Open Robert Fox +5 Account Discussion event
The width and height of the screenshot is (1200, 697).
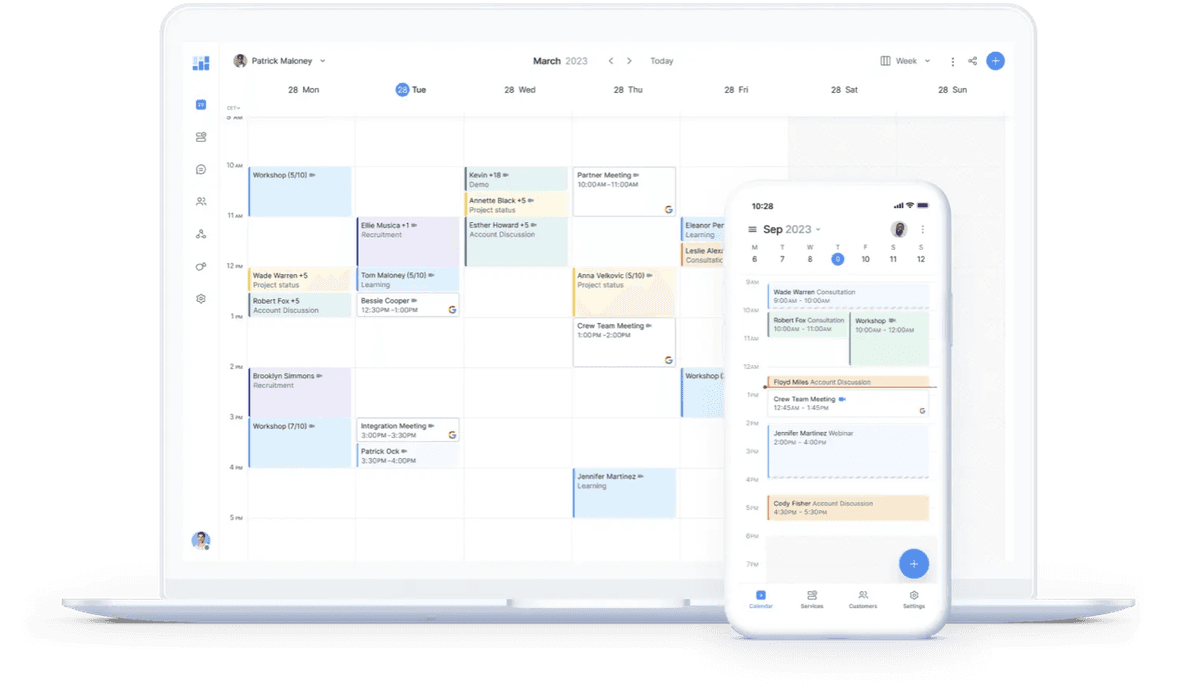[300, 305]
